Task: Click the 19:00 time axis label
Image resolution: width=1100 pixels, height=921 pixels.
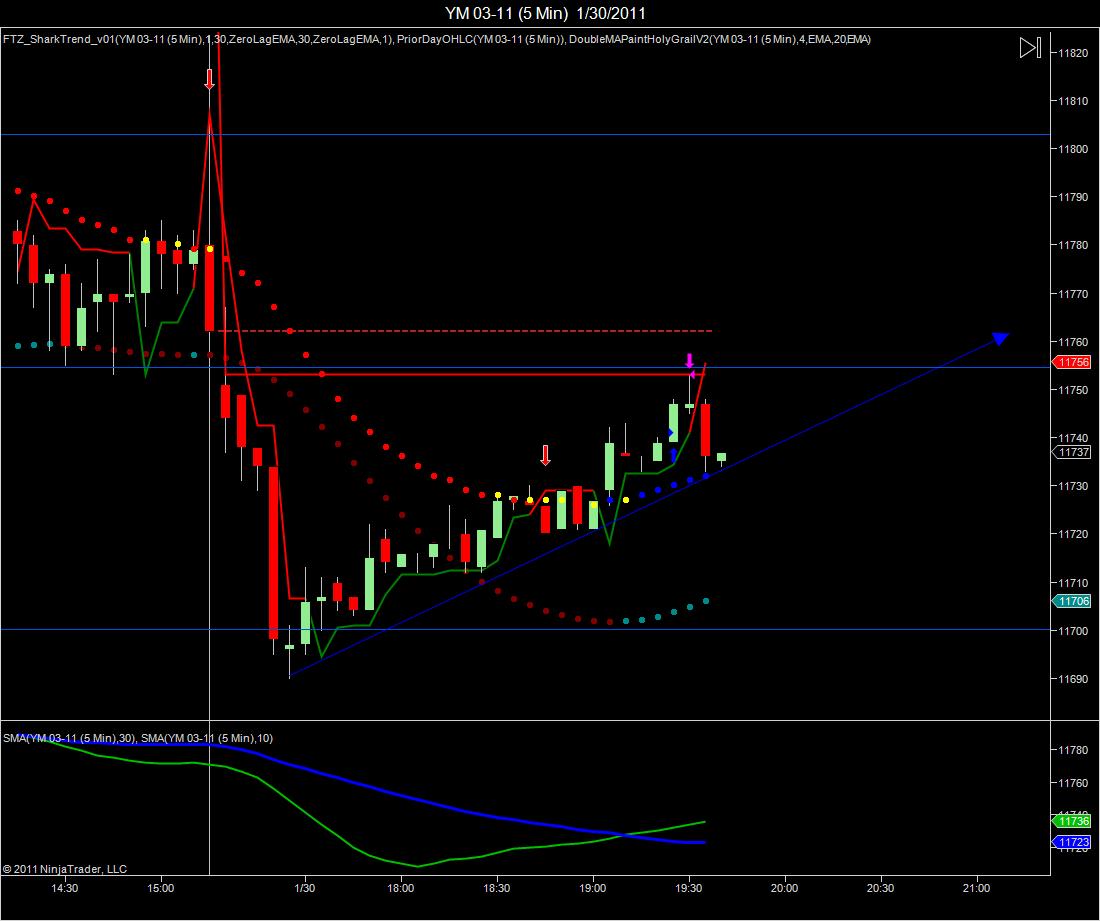Action: [x=593, y=888]
